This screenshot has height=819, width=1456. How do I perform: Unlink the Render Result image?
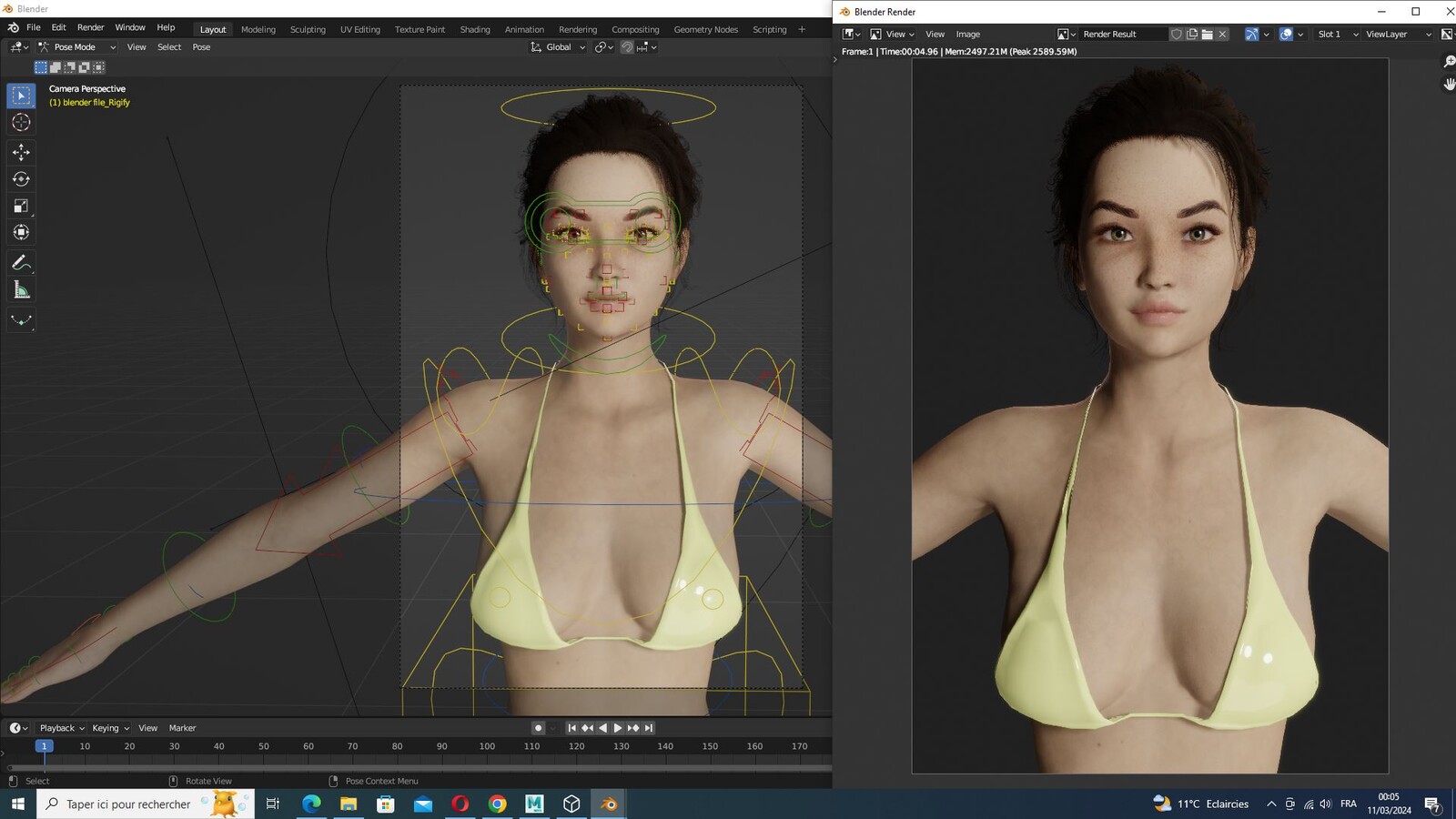pos(1223,34)
